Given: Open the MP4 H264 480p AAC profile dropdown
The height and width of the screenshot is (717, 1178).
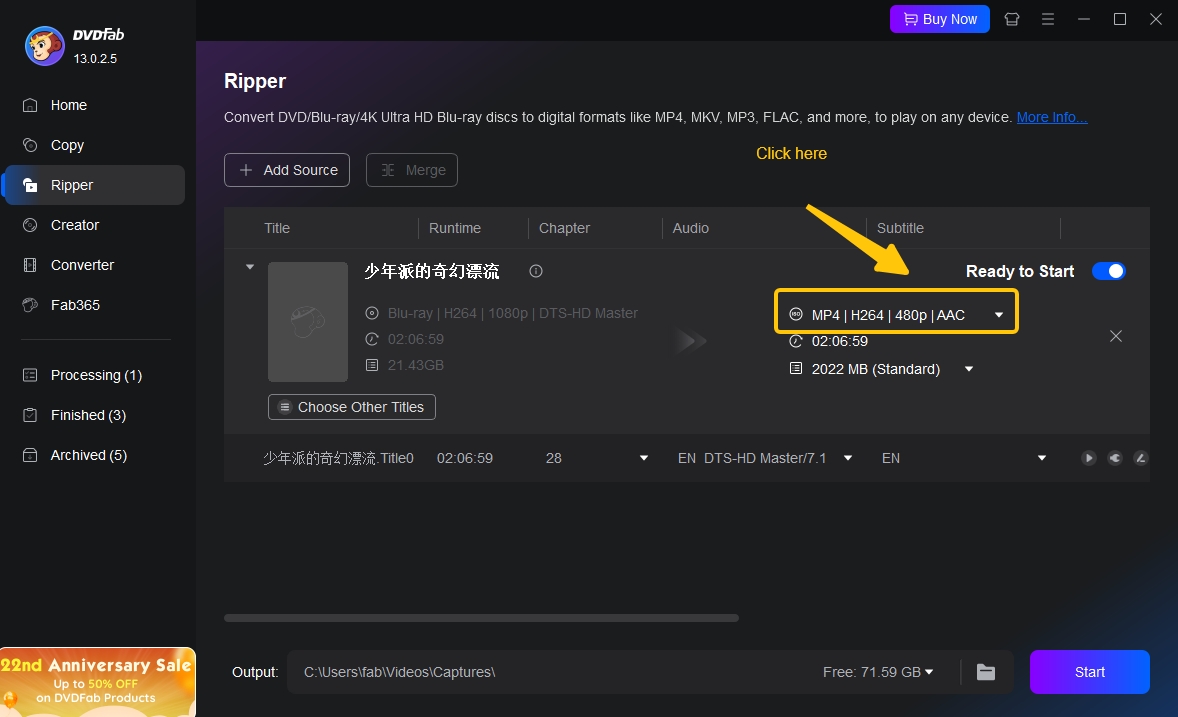Looking at the screenshot, I should [896, 313].
